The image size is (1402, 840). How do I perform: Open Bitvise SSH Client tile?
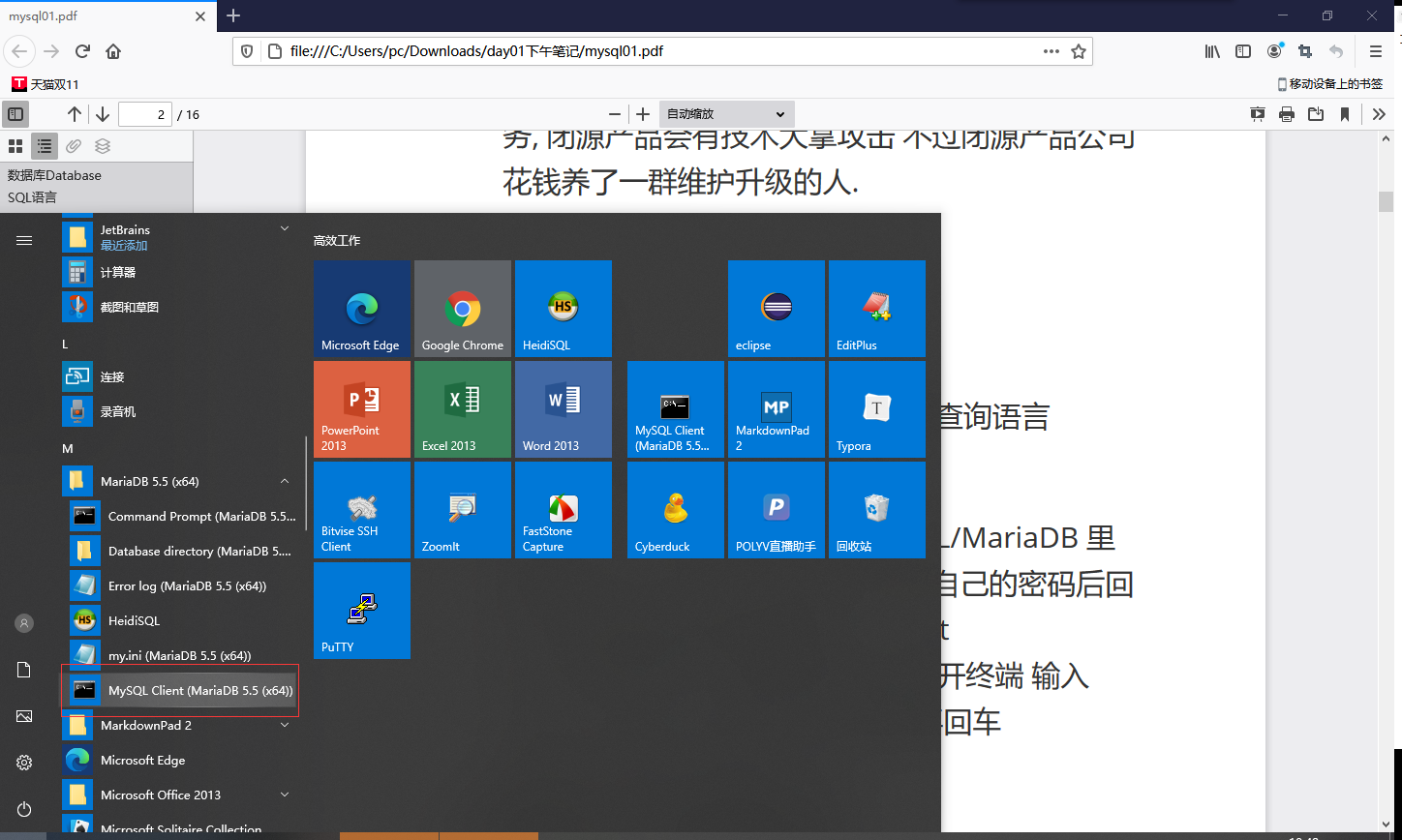[x=362, y=510]
